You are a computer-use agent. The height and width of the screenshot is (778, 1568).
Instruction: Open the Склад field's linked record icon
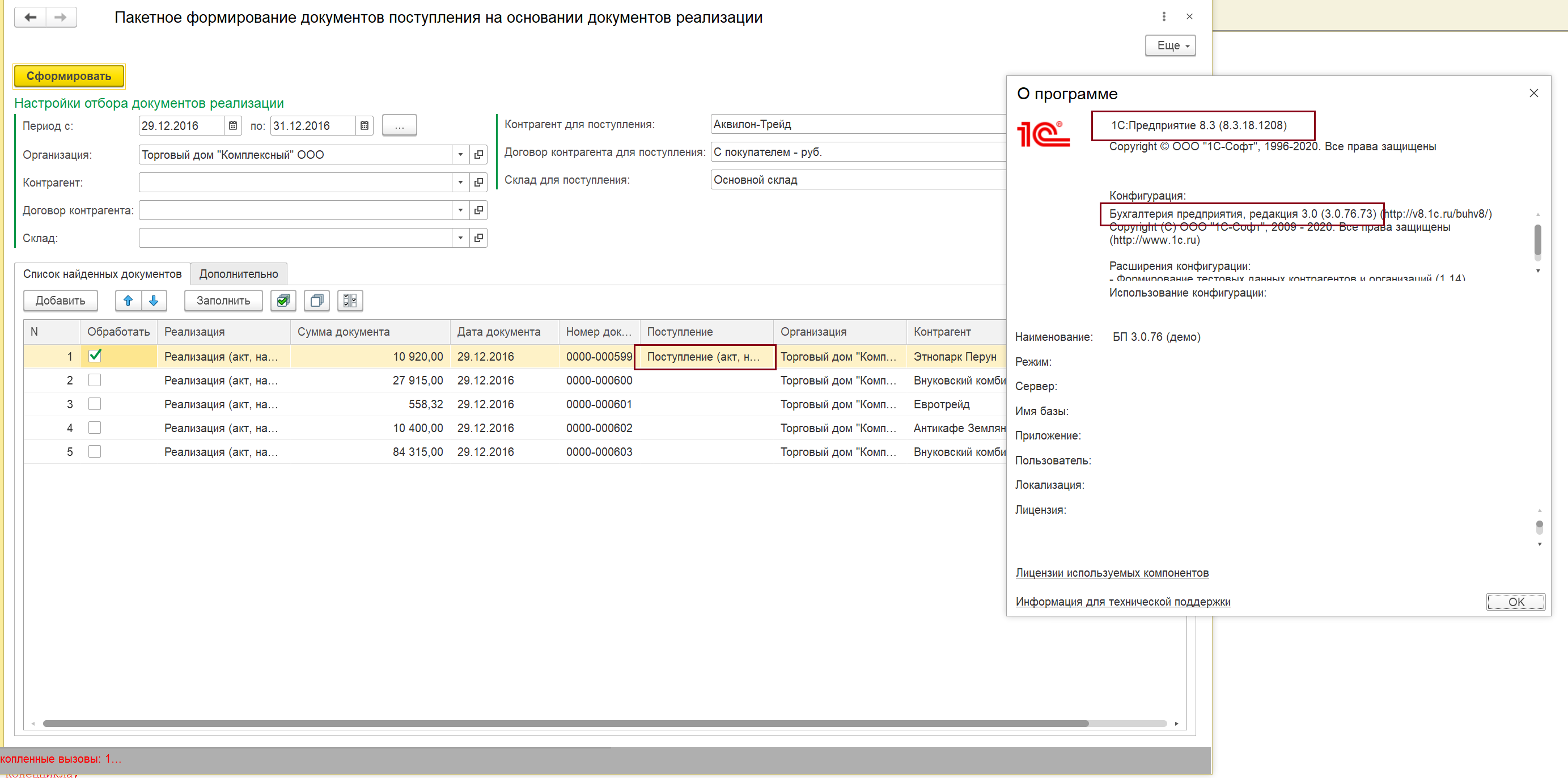tap(478, 238)
